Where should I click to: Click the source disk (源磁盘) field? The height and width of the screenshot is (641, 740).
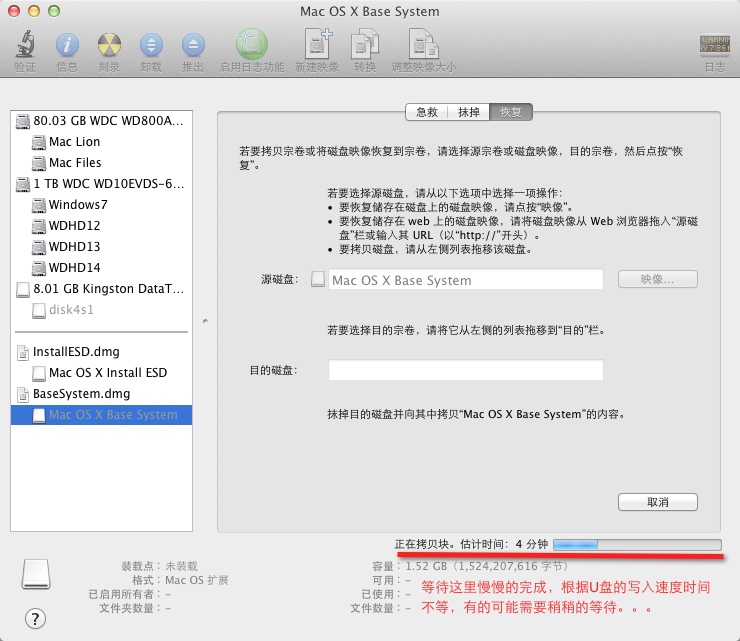(x=465, y=279)
